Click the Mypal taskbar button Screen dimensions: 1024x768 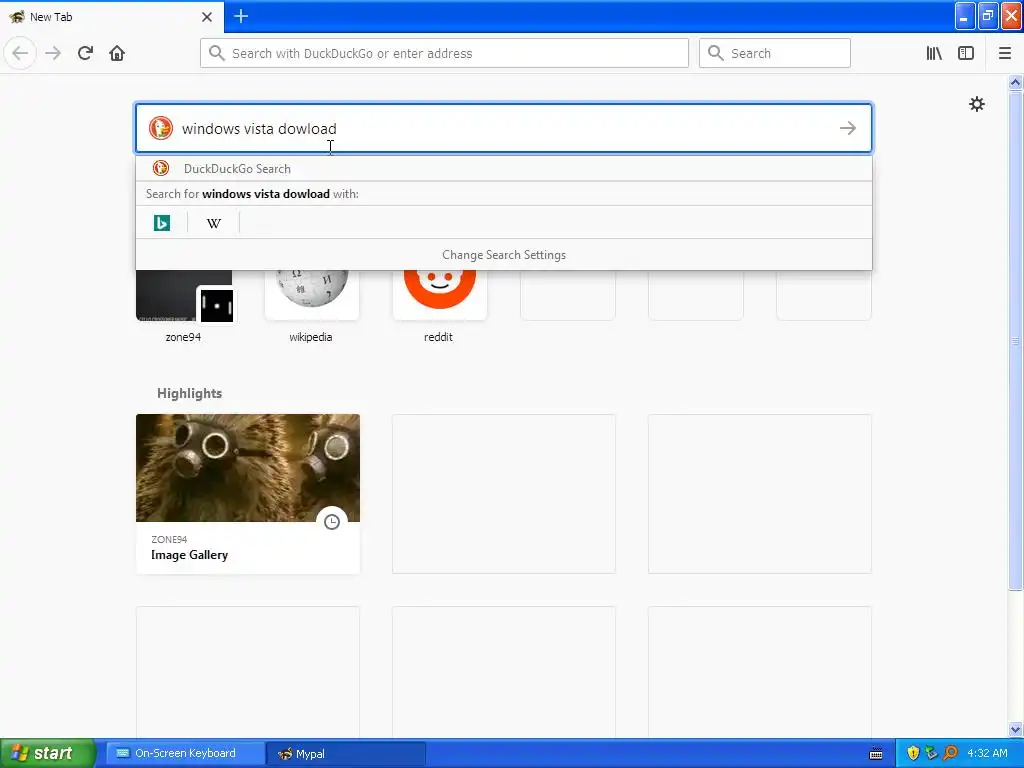point(346,753)
